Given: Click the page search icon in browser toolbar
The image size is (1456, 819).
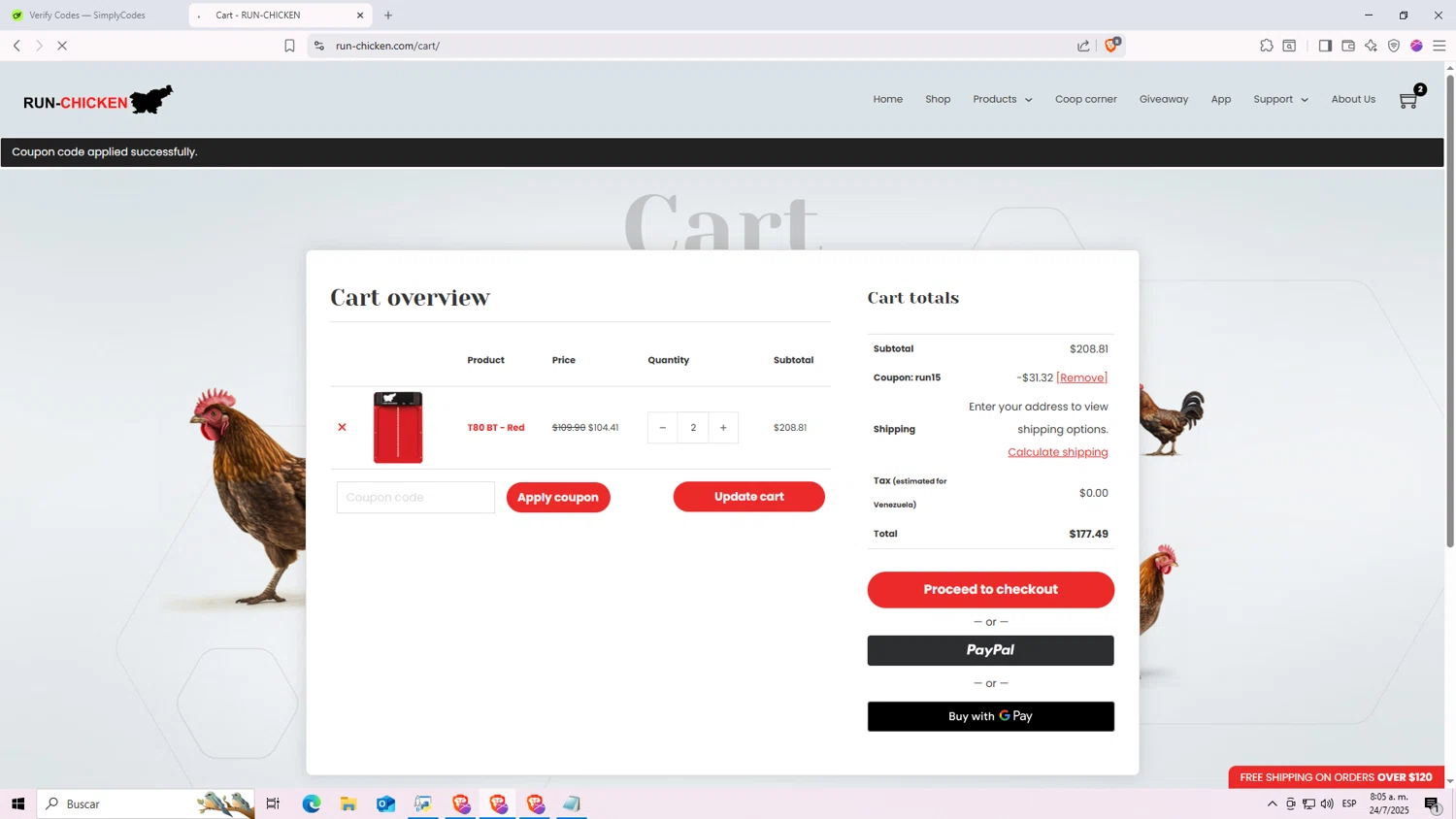Looking at the screenshot, I should [1289, 46].
